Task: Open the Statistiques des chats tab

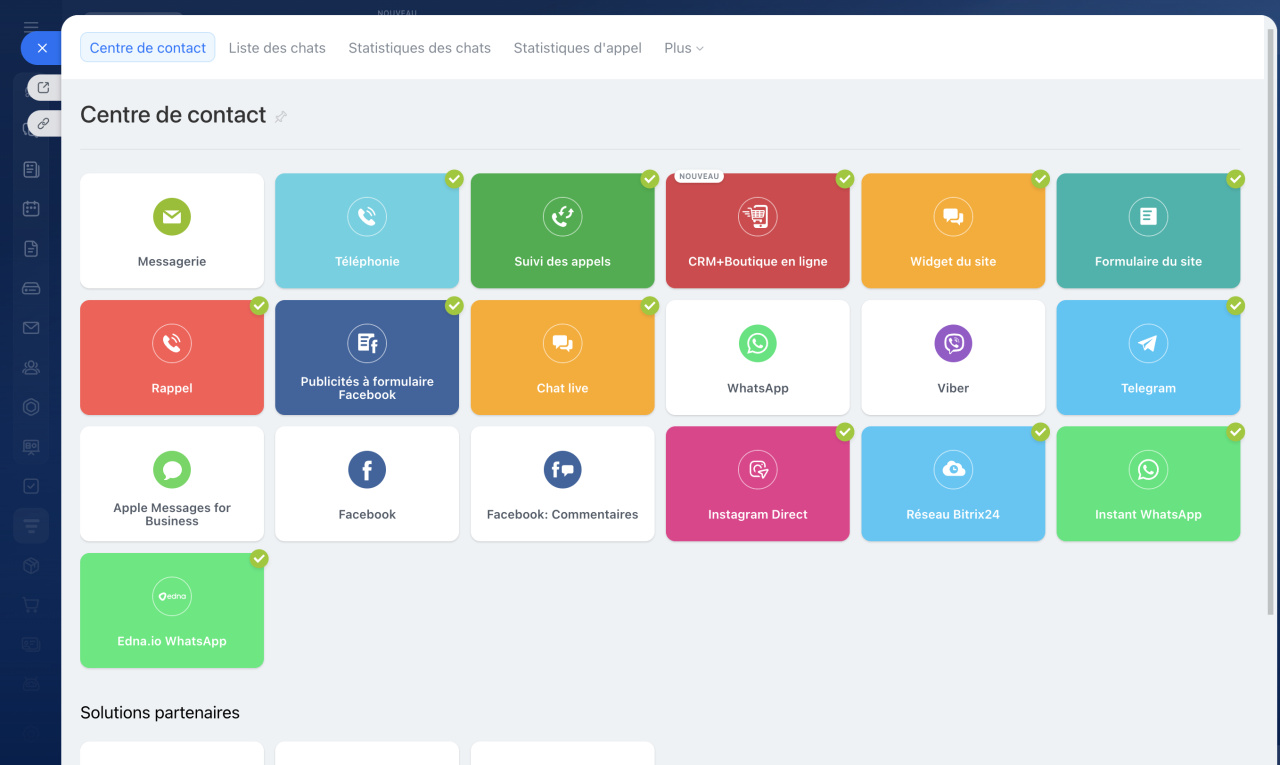Action: pos(419,48)
